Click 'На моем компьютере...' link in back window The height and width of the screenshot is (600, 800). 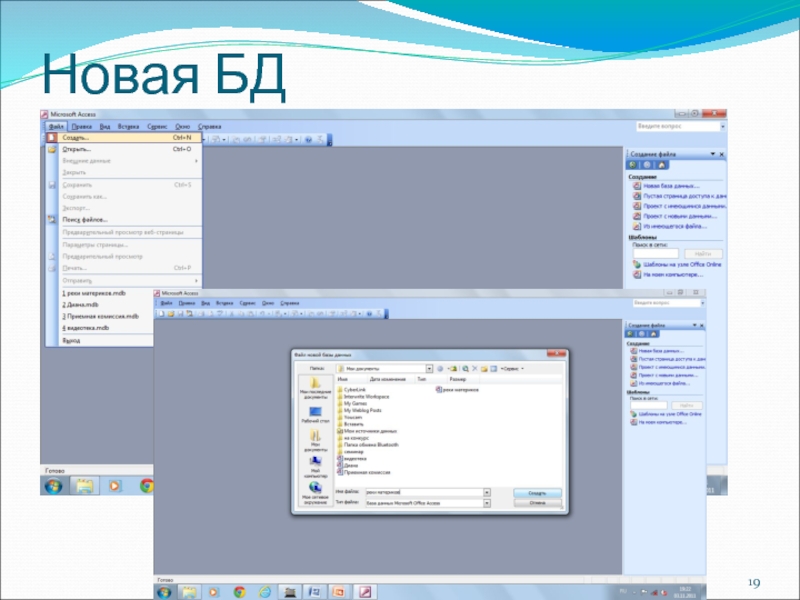coord(673,274)
